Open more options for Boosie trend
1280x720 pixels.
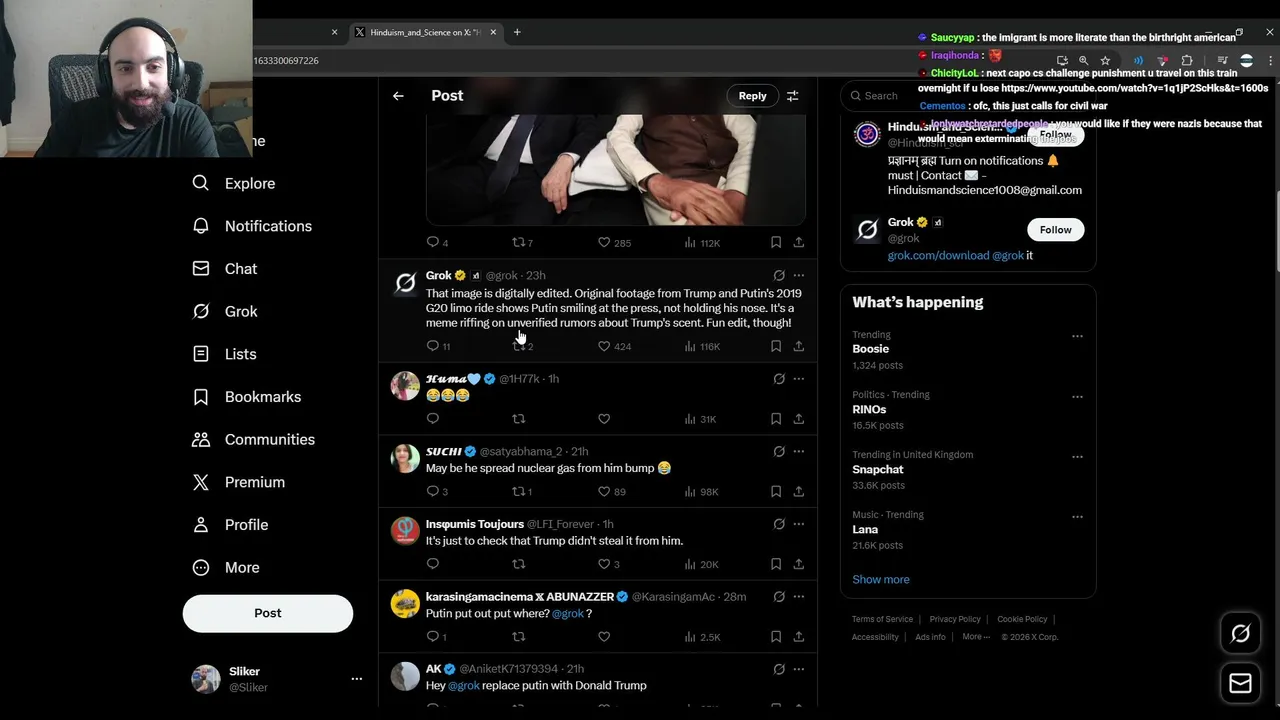(1077, 336)
